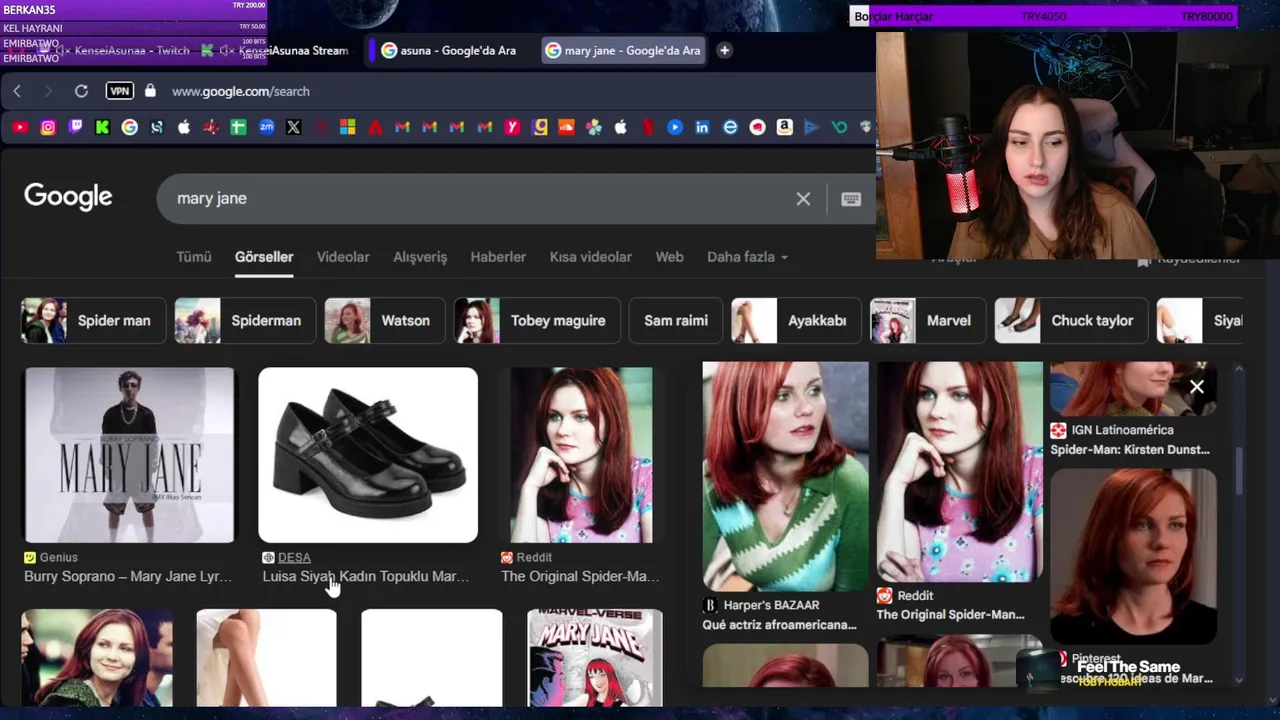This screenshot has height=720, width=1280.
Task: Open the Burry Soprano Mary Jane album thumbnail
Action: click(129, 455)
